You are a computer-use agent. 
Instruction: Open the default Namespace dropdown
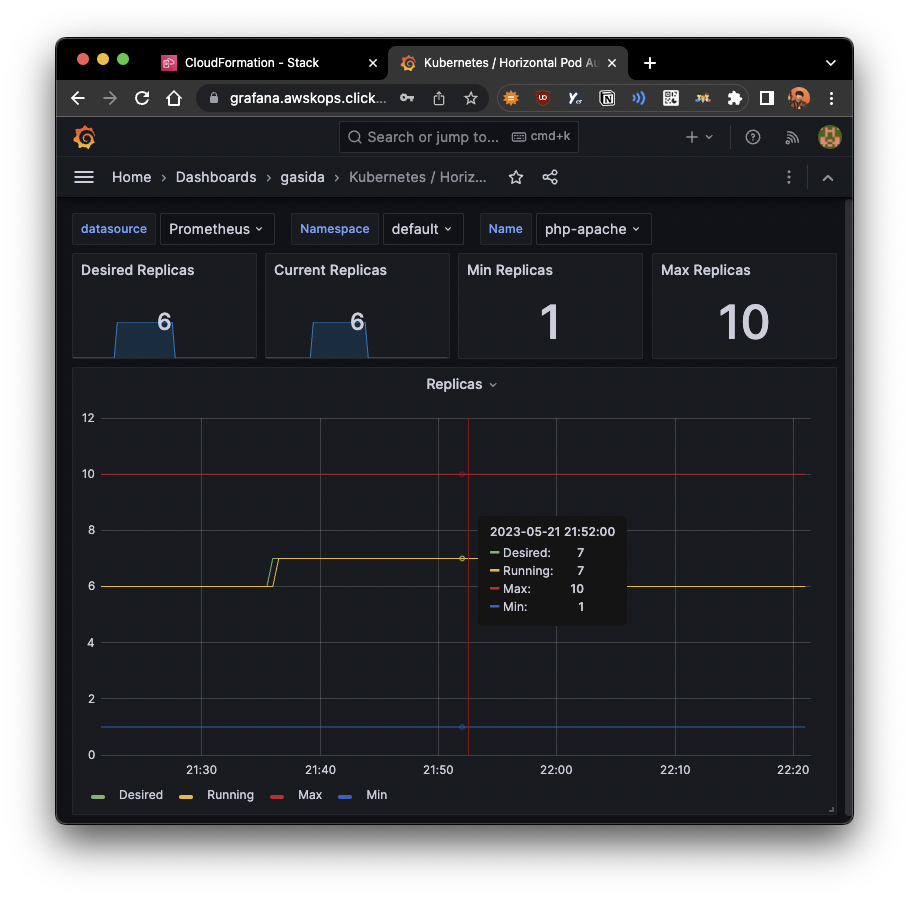423,229
